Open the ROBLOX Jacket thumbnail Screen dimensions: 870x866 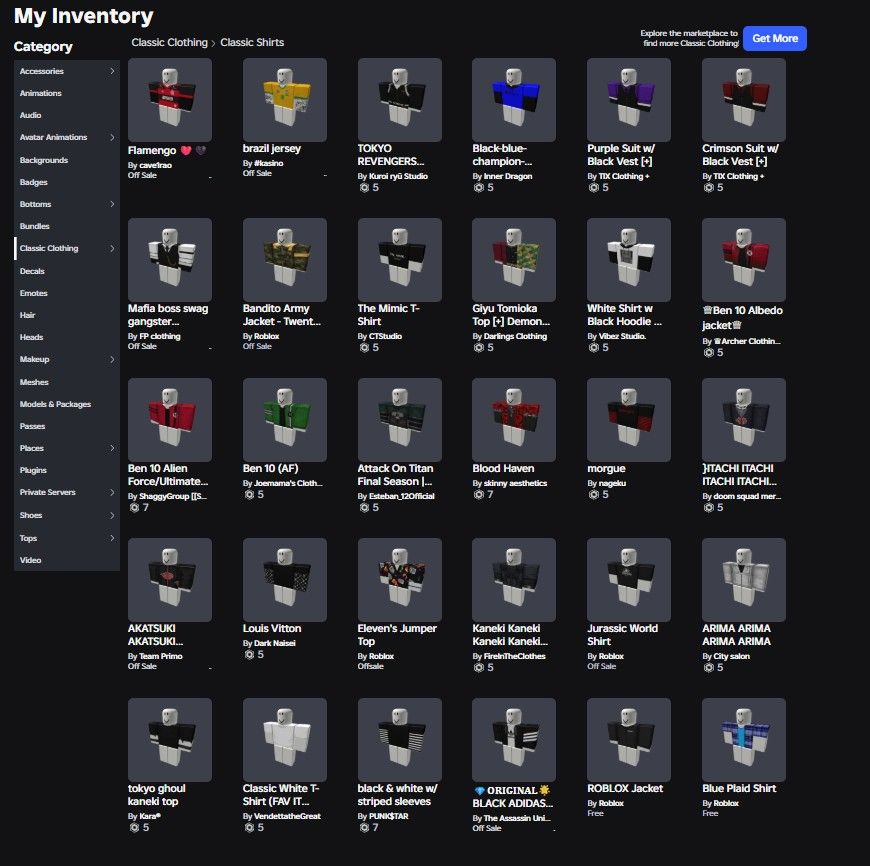[x=629, y=740]
